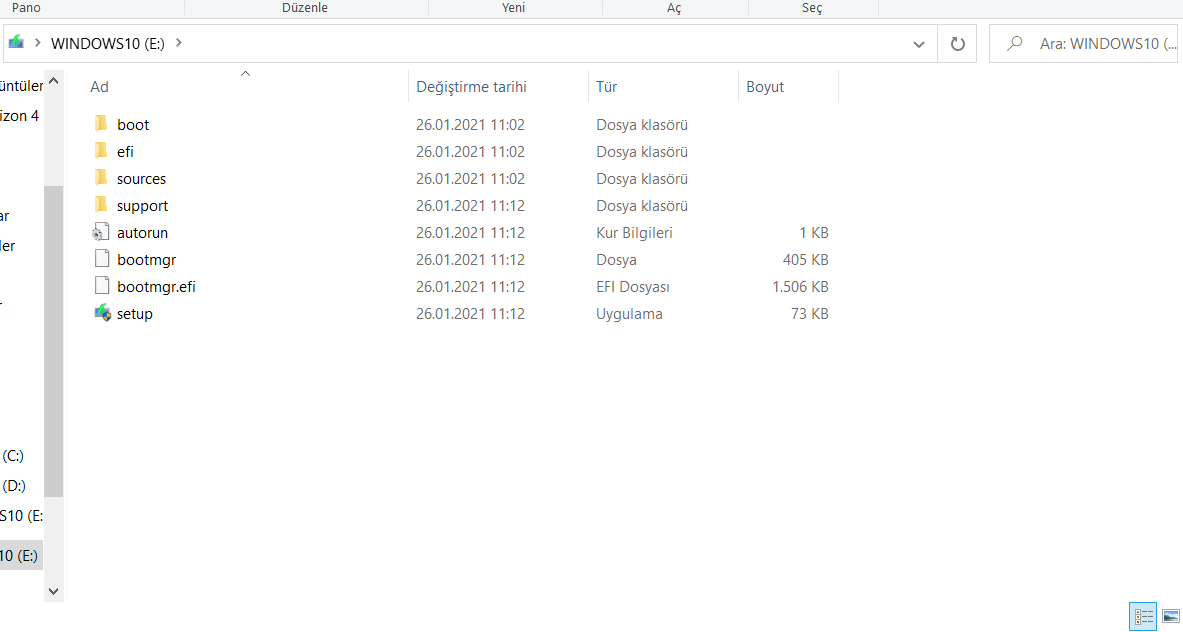Select the setup file name
This screenshot has width=1183, height=632.
pyautogui.click(x=134, y=314)
